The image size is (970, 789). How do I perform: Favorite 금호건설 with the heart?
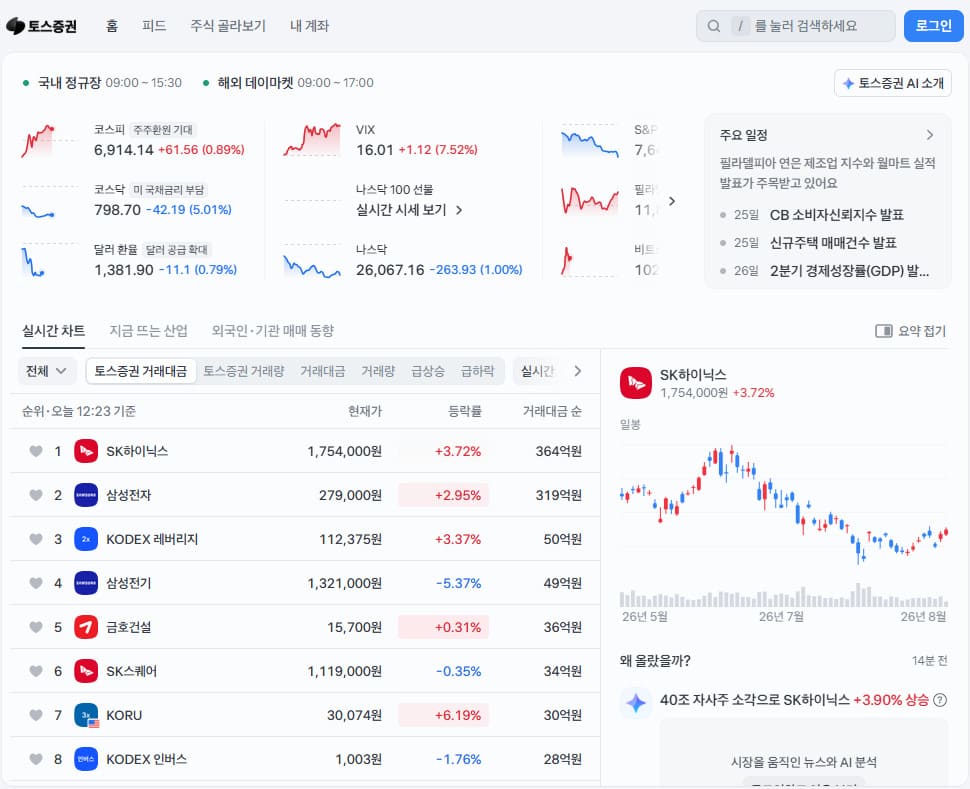36,627
